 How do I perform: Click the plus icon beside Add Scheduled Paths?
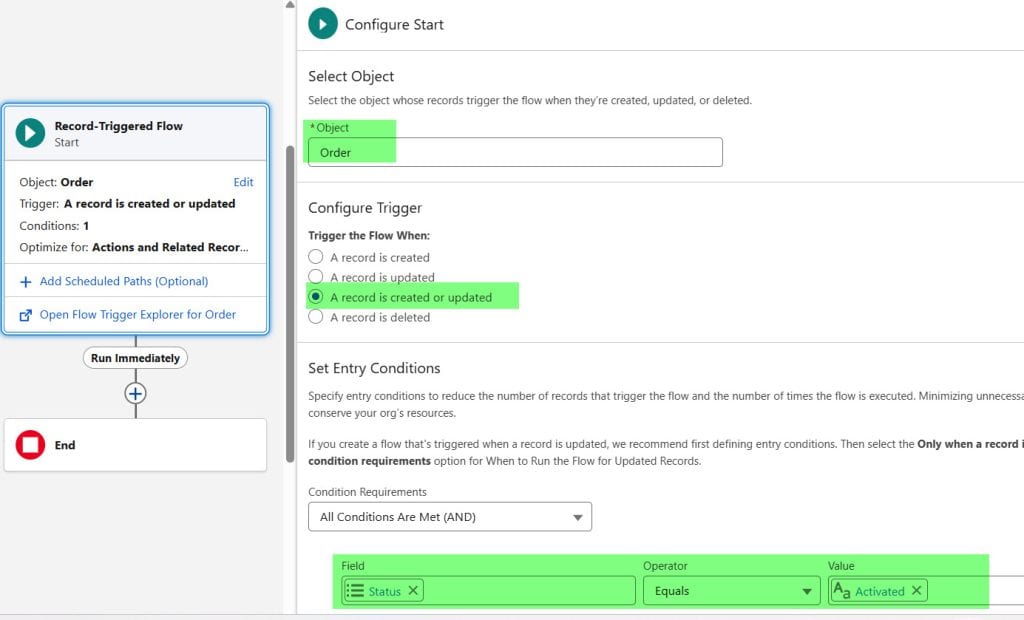25,282
